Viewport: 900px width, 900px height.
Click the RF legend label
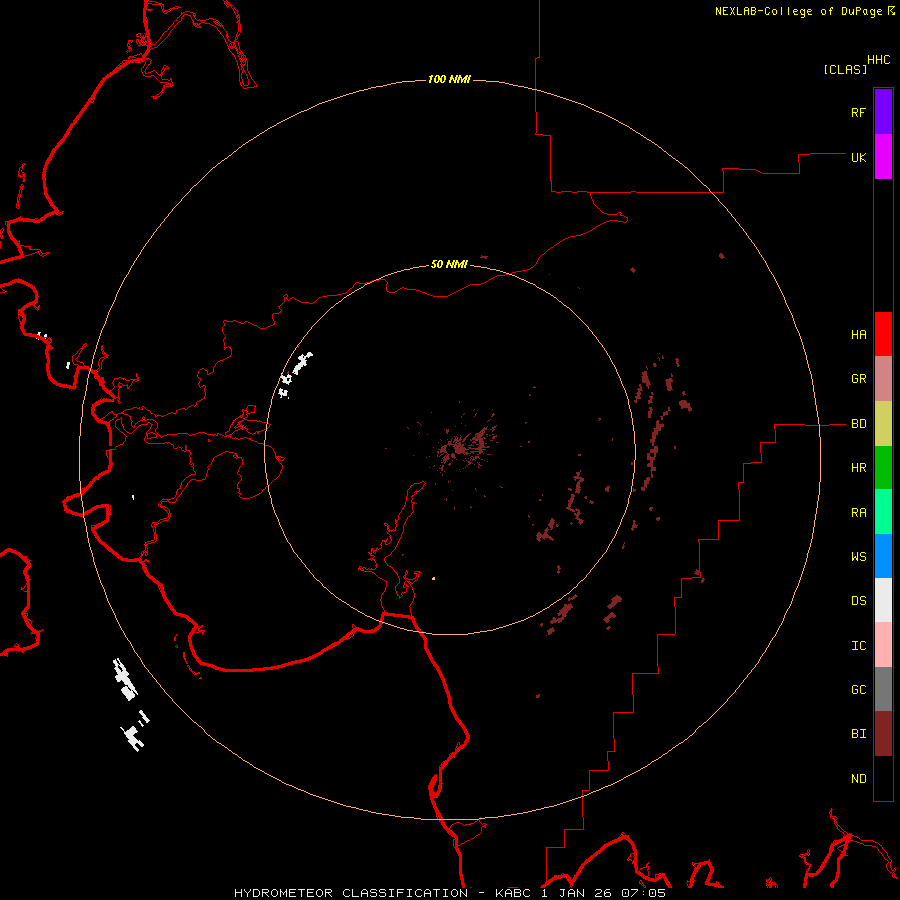coord(858,113)
